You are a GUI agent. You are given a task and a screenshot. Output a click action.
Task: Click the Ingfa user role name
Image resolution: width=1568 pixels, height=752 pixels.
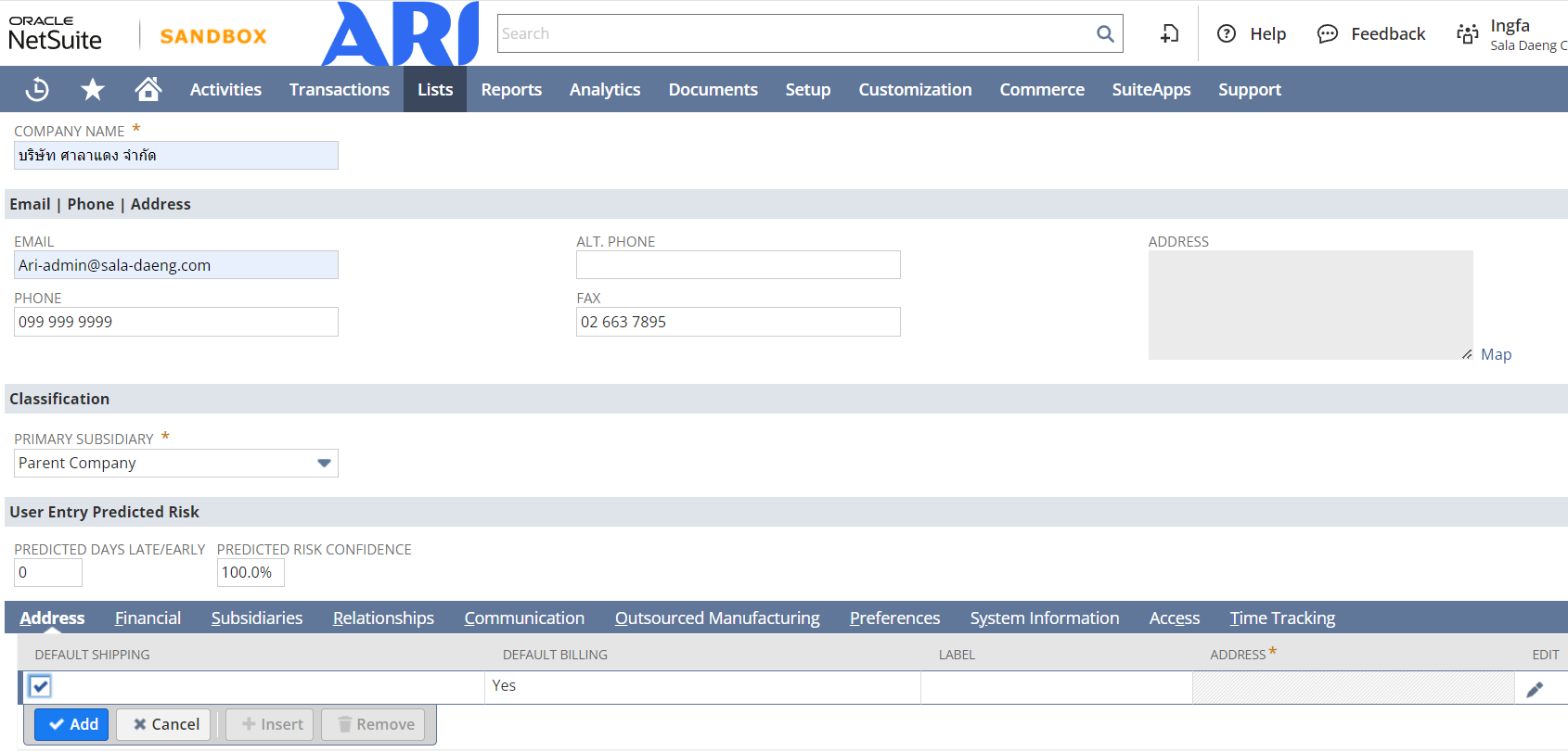1510,26
